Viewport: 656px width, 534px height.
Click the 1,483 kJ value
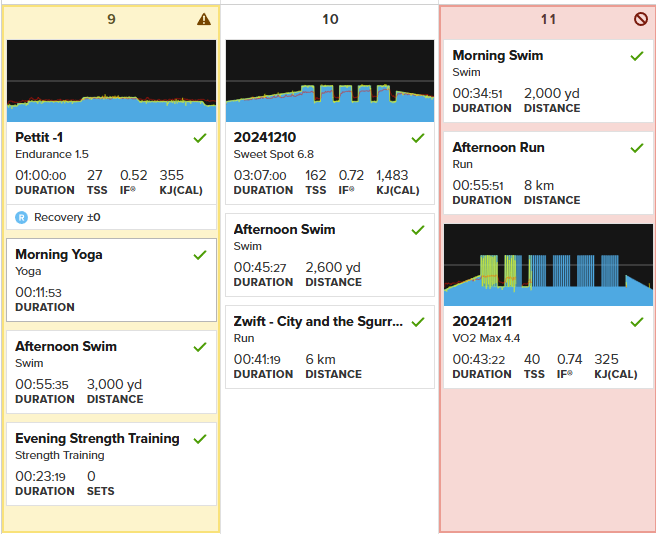[392, 175]
